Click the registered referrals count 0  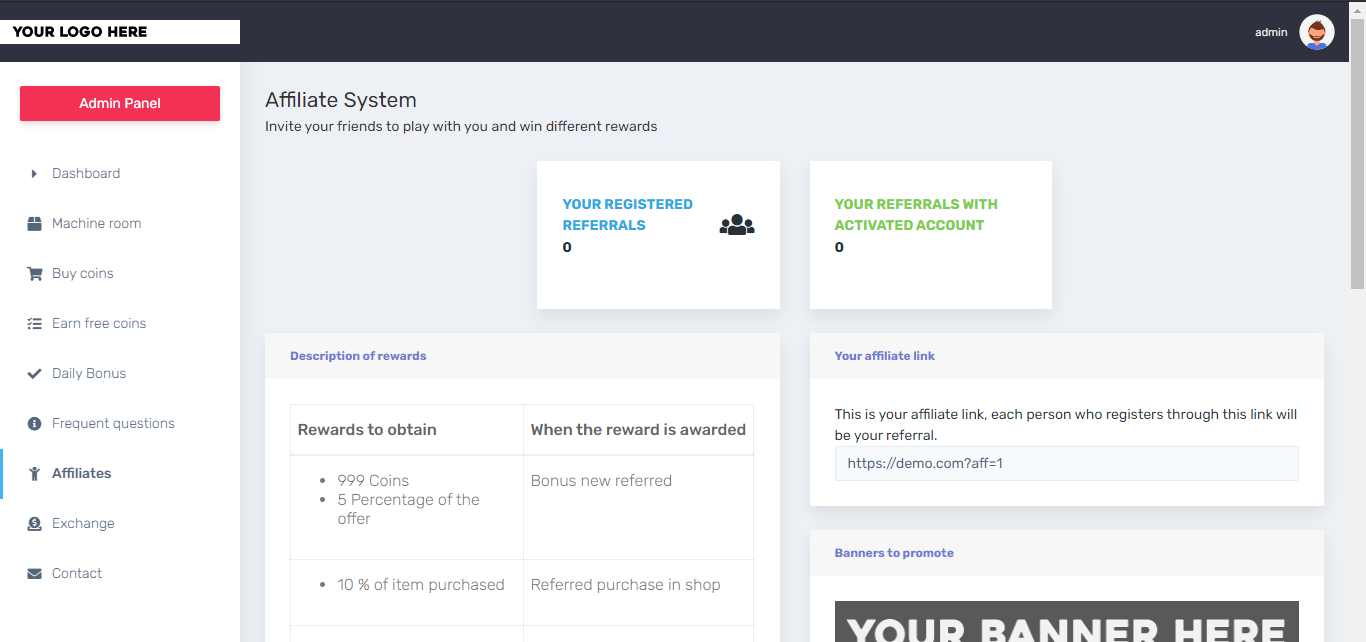567,248
